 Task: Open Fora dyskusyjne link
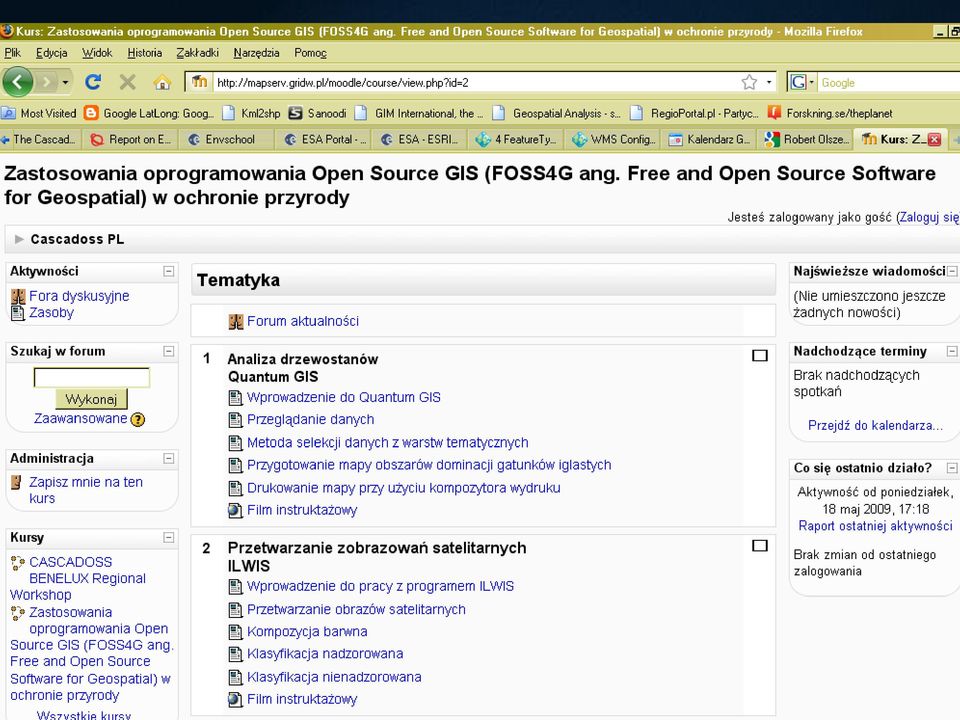(79, 296)
